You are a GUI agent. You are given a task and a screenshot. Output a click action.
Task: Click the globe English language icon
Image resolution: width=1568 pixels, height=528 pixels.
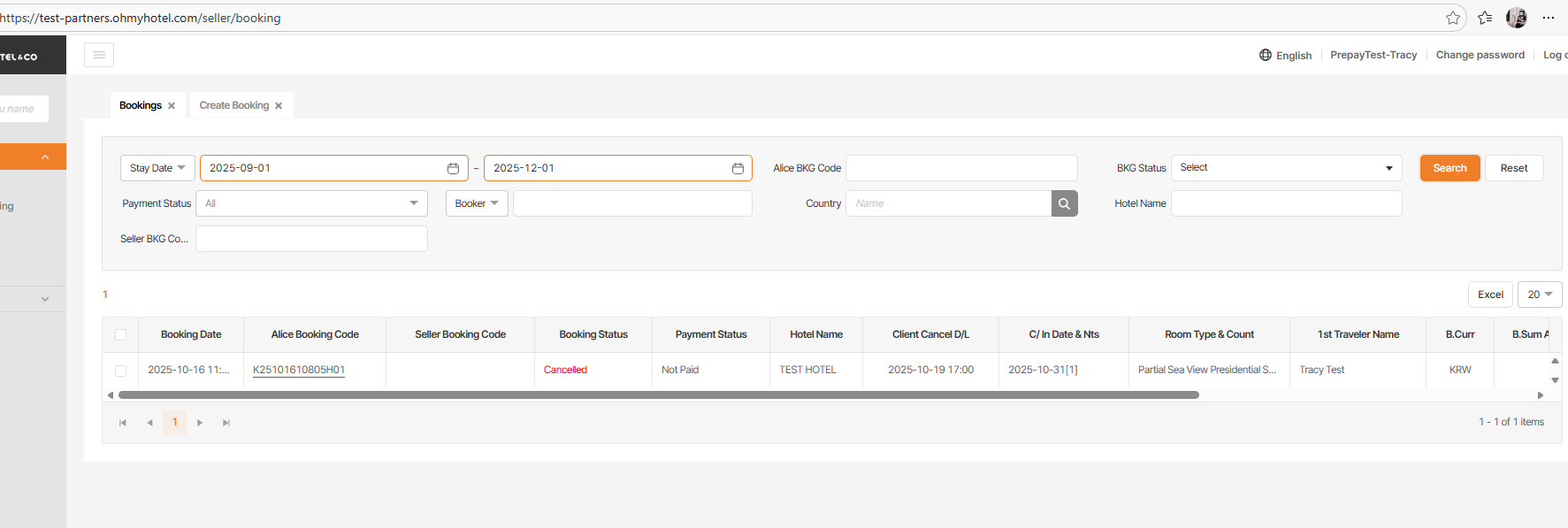tap(1266, 55)
